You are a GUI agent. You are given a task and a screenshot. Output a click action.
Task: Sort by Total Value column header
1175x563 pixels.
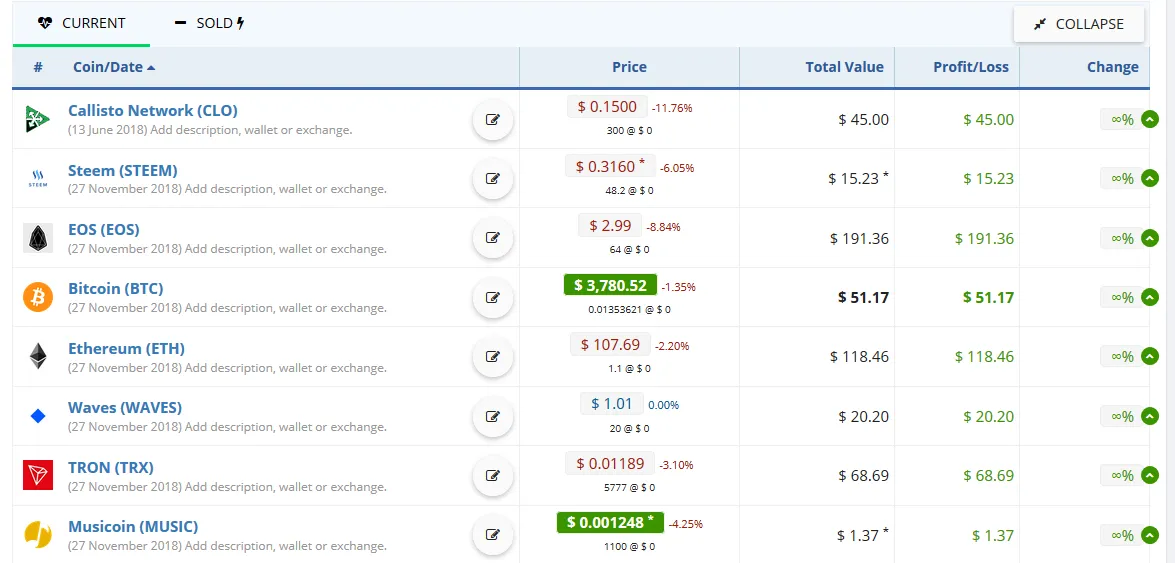845,67
